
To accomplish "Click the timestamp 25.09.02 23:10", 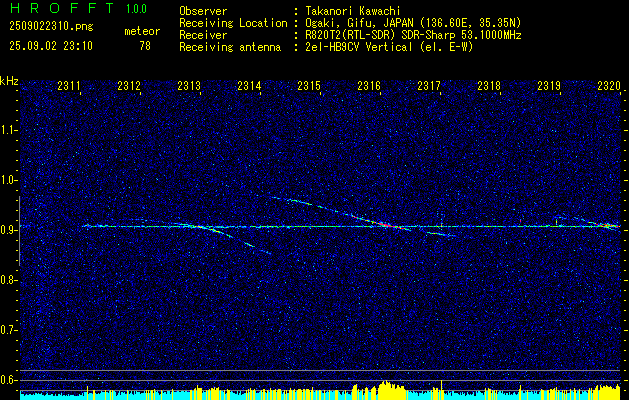I will pyautogui.click(x=51, y=46).
